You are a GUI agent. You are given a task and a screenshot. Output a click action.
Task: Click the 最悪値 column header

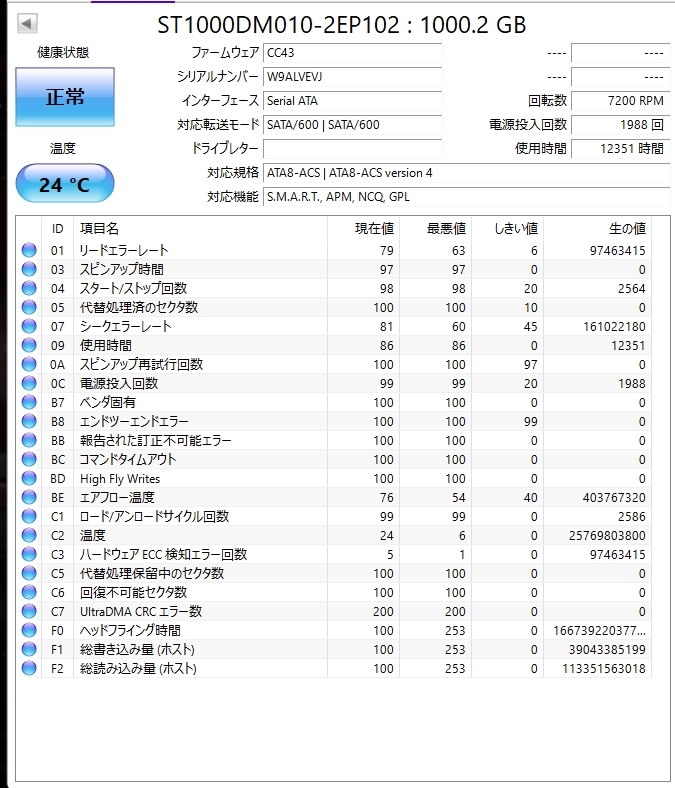click(x=435, y=229)
